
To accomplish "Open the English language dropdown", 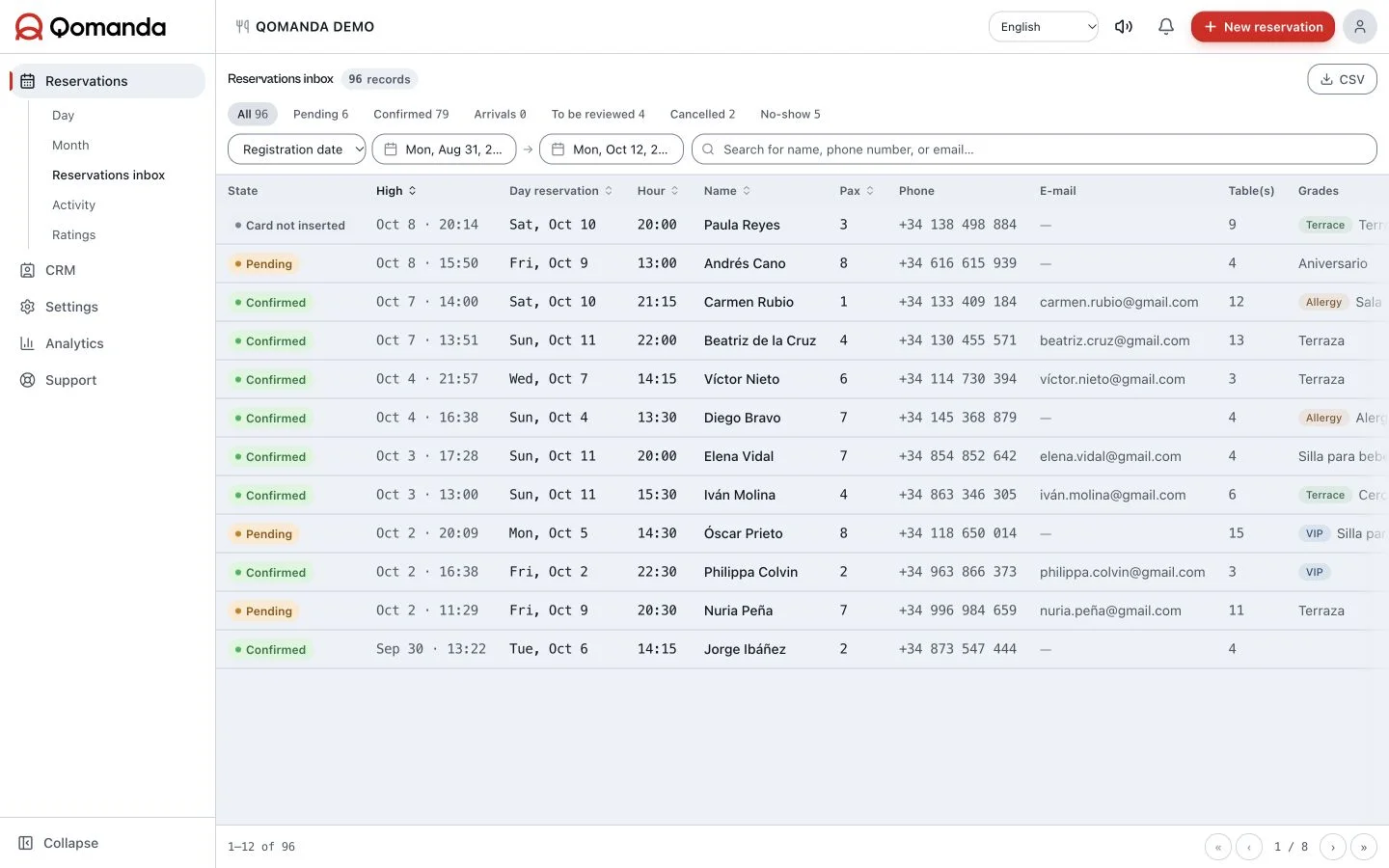I will tap(1044, 27).
